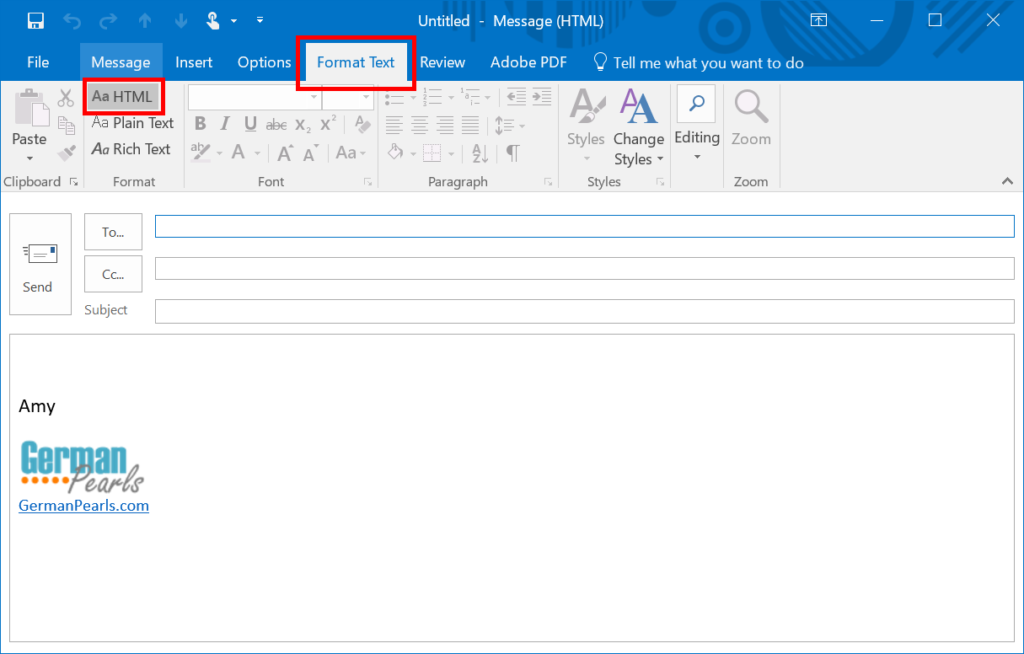The width and height of the screenshot is (1024, 654).
Task: Select the Format Text tab
Action: (356, 62)
